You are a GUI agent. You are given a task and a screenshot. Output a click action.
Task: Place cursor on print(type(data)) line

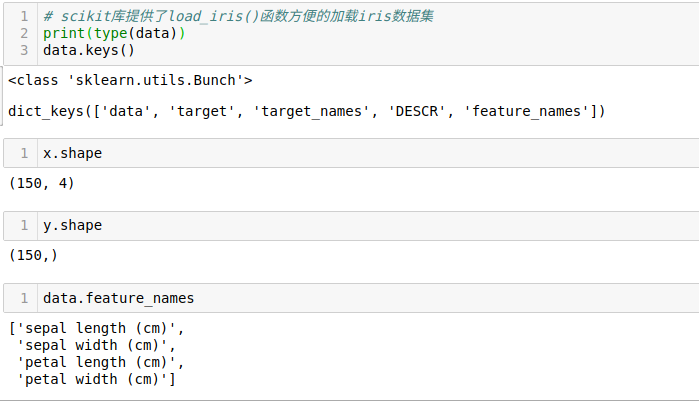(114, 33)
